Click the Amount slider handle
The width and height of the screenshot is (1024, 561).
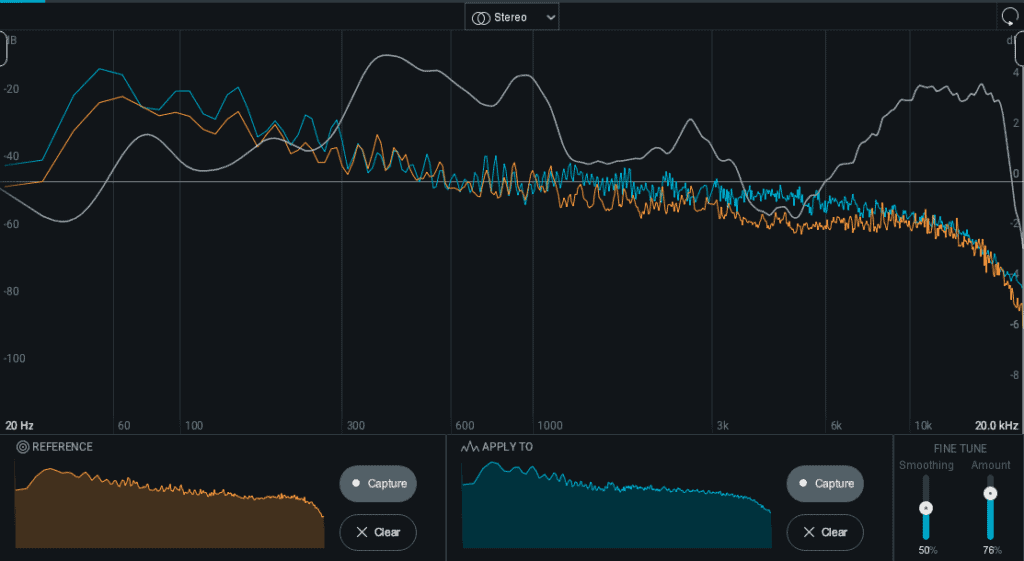coord(990,493)
